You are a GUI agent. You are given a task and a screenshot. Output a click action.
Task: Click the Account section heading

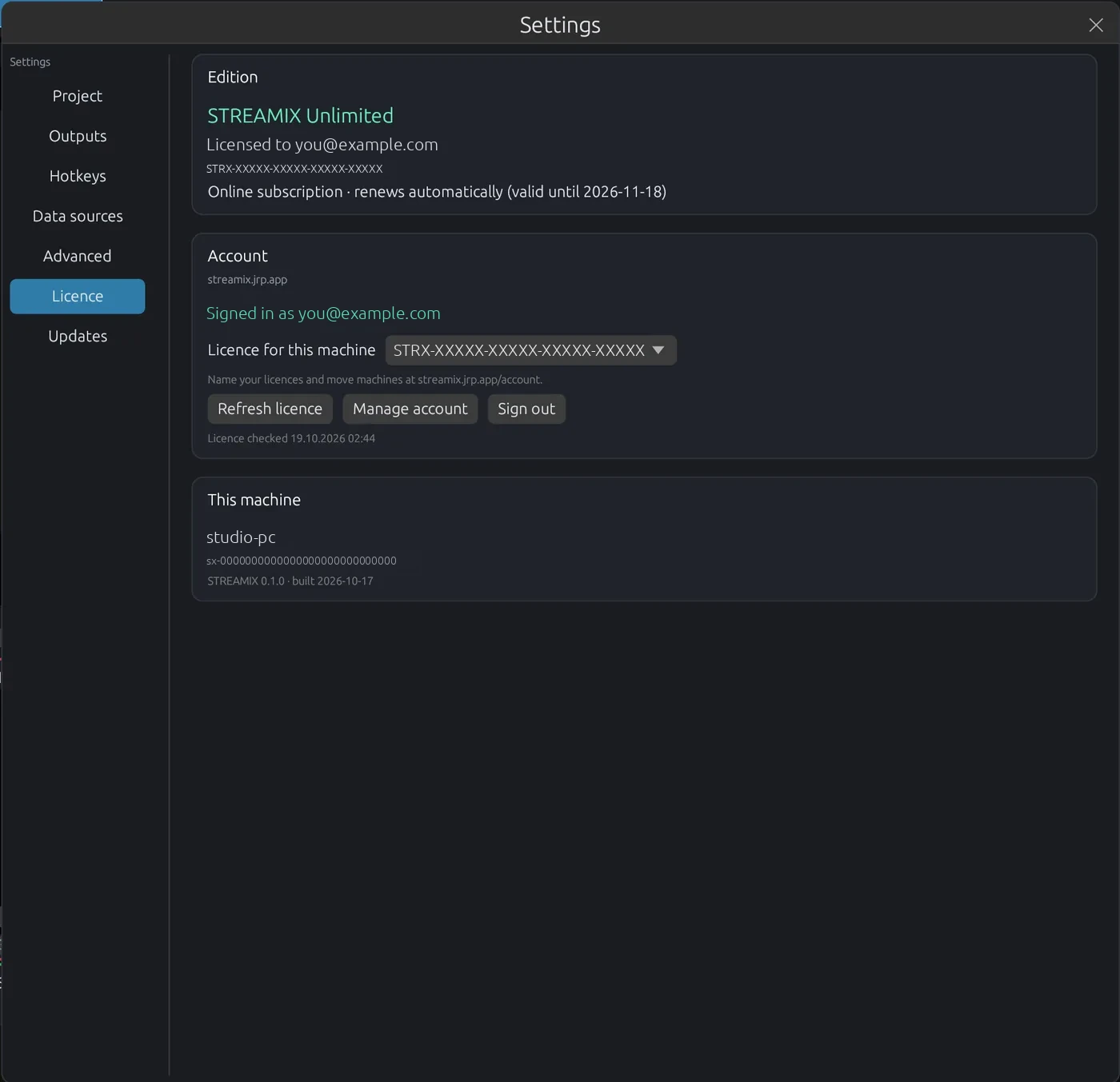pyautogui.click(x=238, y=256)
